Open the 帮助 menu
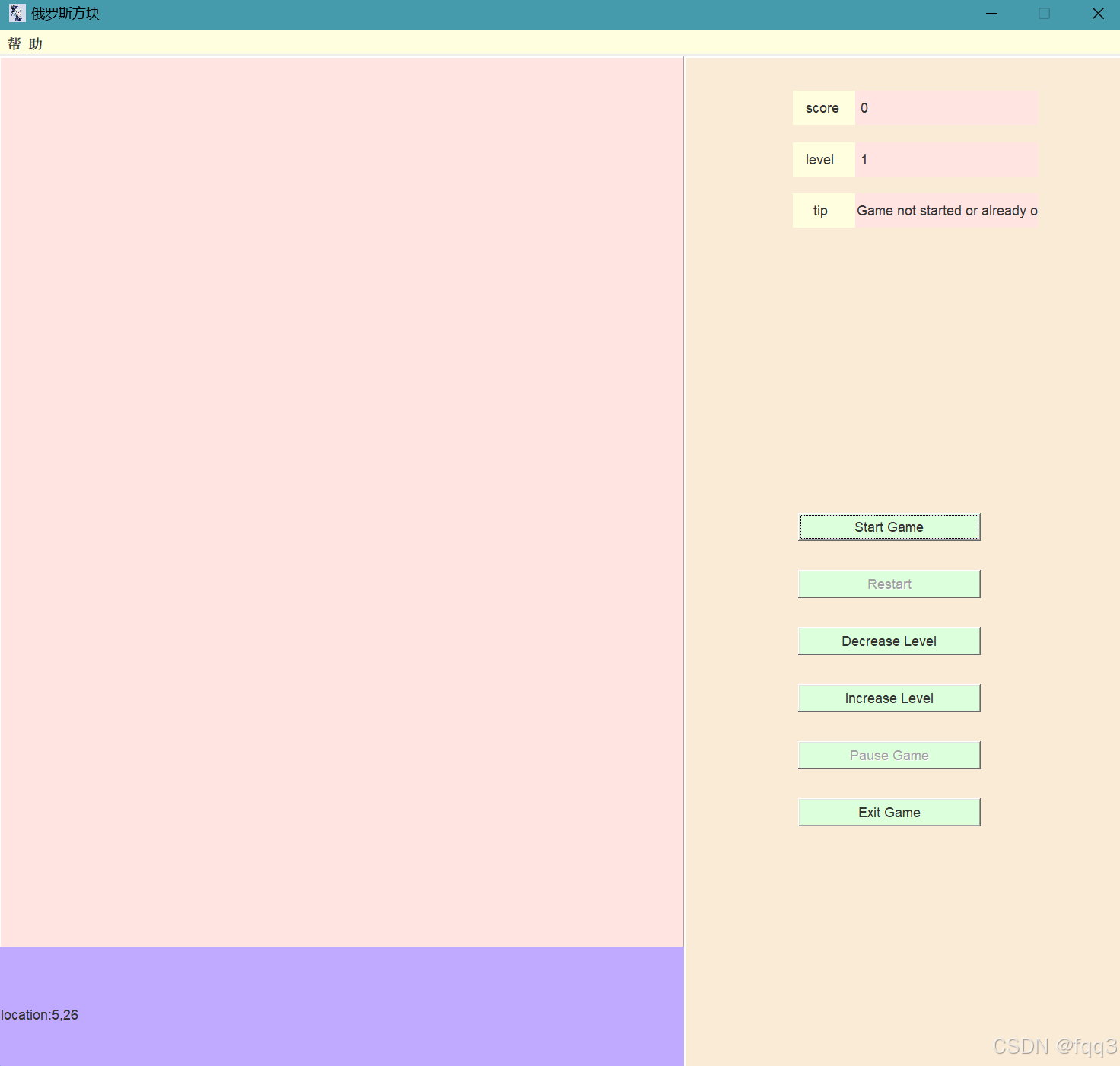The width and height of the screenshot is (1120, 1066). [x=25, y=44]
